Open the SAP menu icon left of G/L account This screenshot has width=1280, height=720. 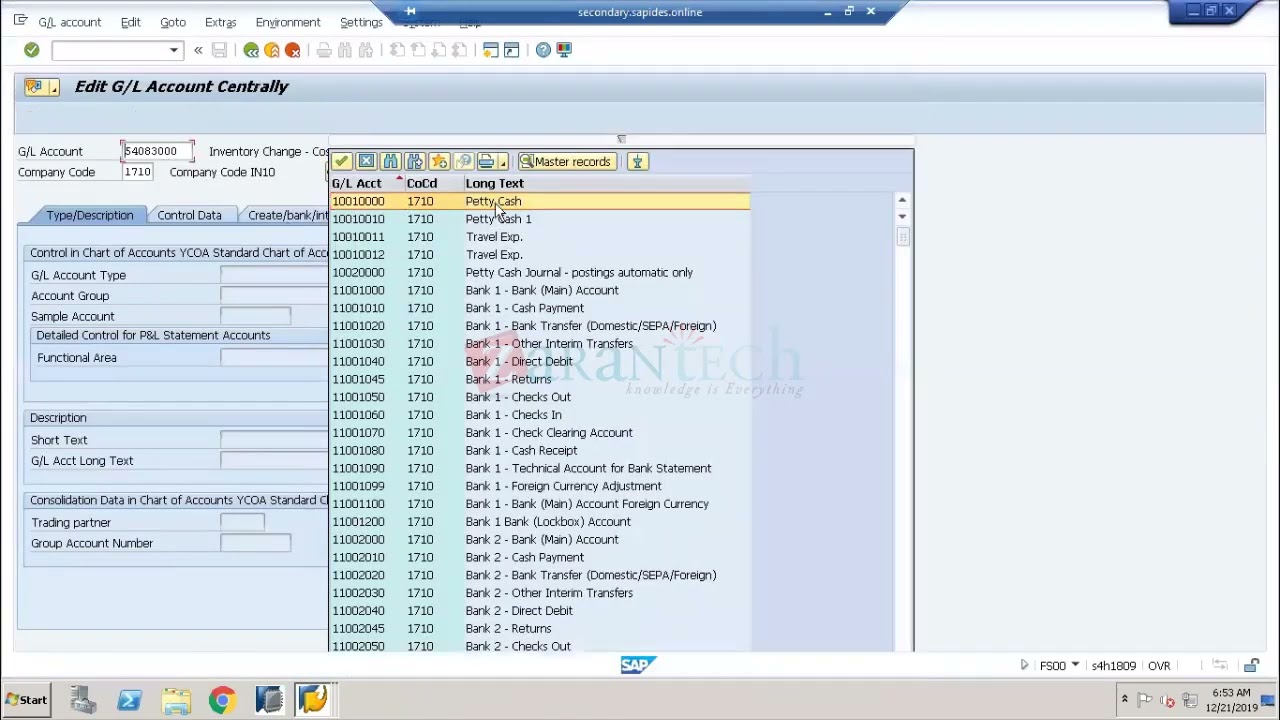(20, 21)
